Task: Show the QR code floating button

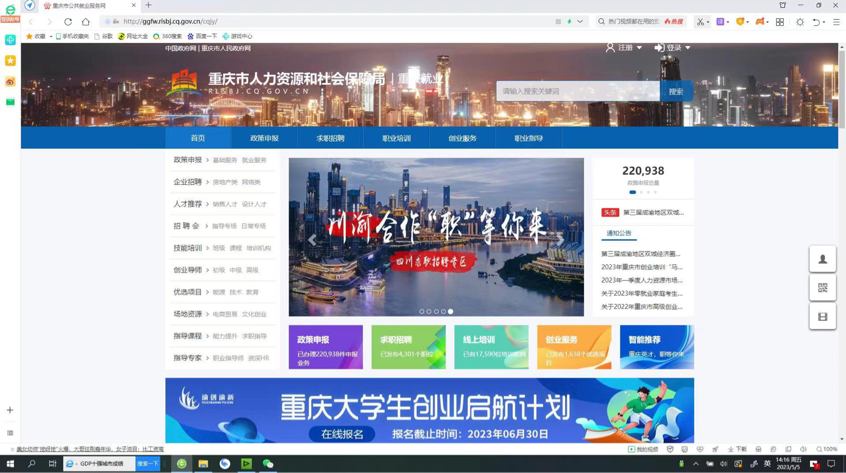Action: tap(822, 288)
